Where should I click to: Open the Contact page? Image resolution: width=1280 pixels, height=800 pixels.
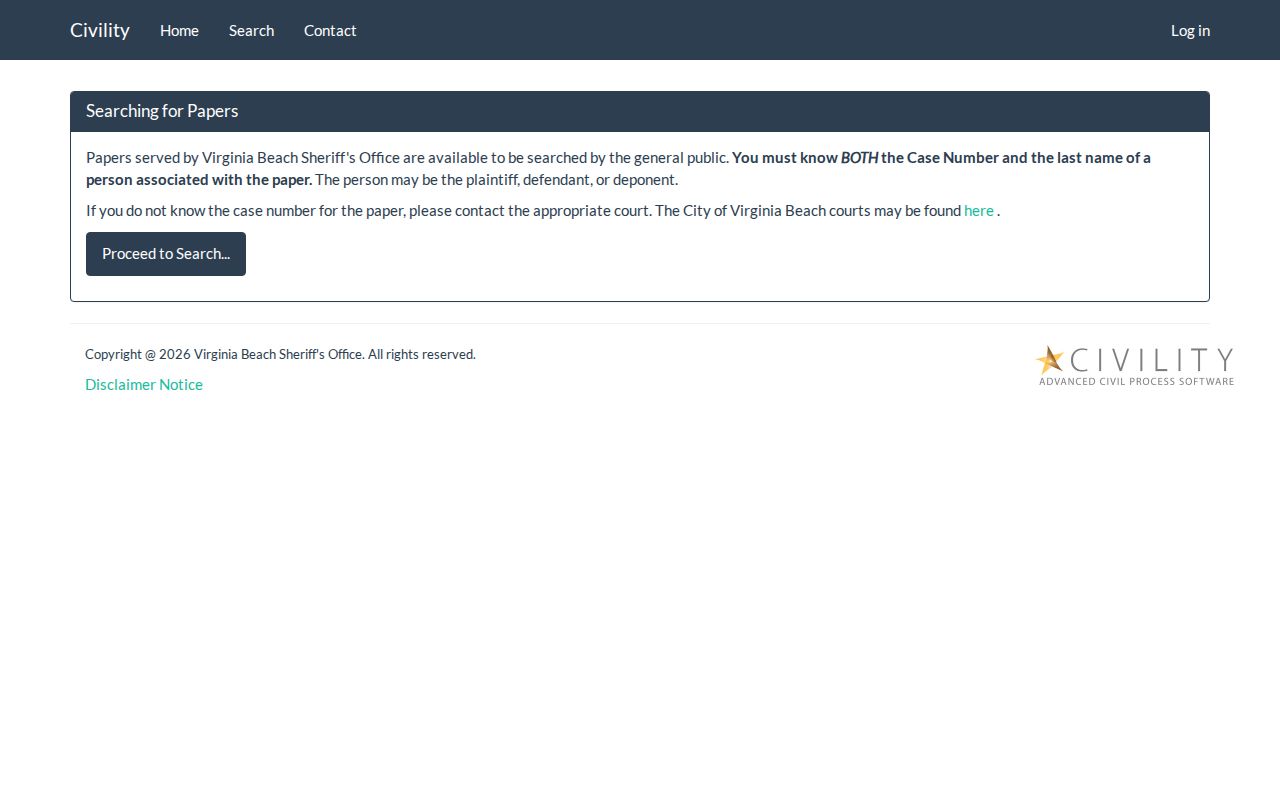(330, 30)
